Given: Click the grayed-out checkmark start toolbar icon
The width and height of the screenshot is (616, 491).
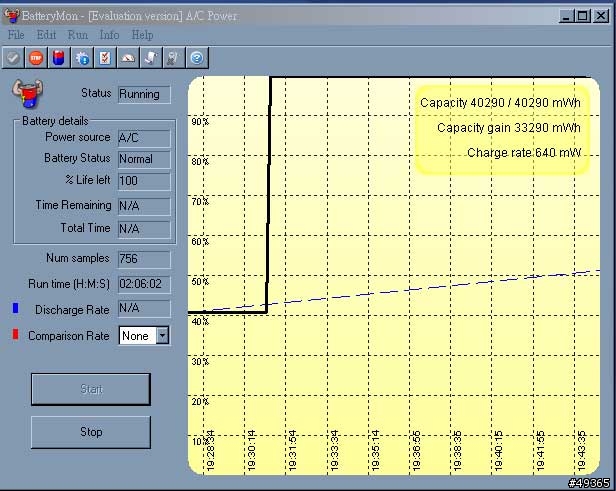Looking at the screenshot, I should pyautogui.click(x=13, y=58).
